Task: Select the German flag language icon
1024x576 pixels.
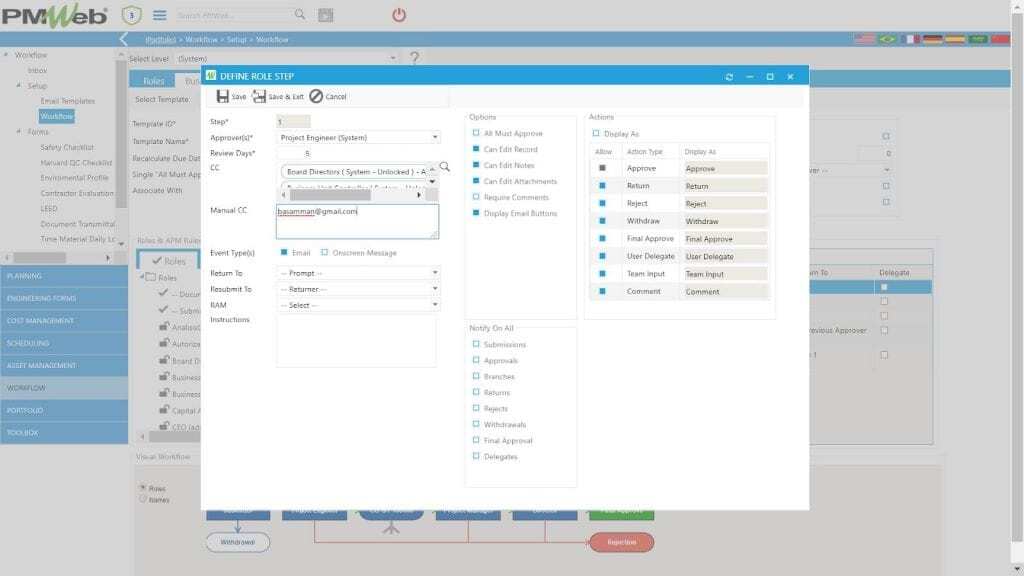Action: pos(933,39)
